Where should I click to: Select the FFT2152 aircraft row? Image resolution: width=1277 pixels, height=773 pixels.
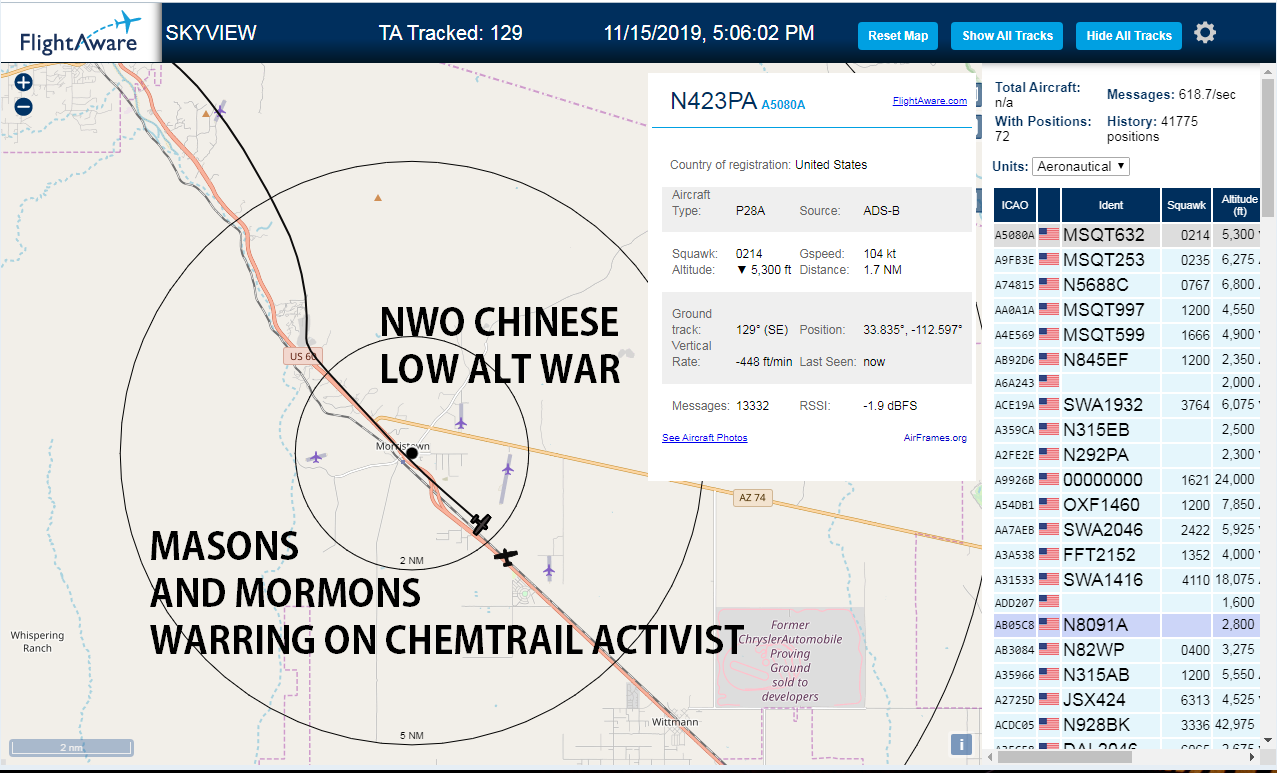click(1128, 554)
